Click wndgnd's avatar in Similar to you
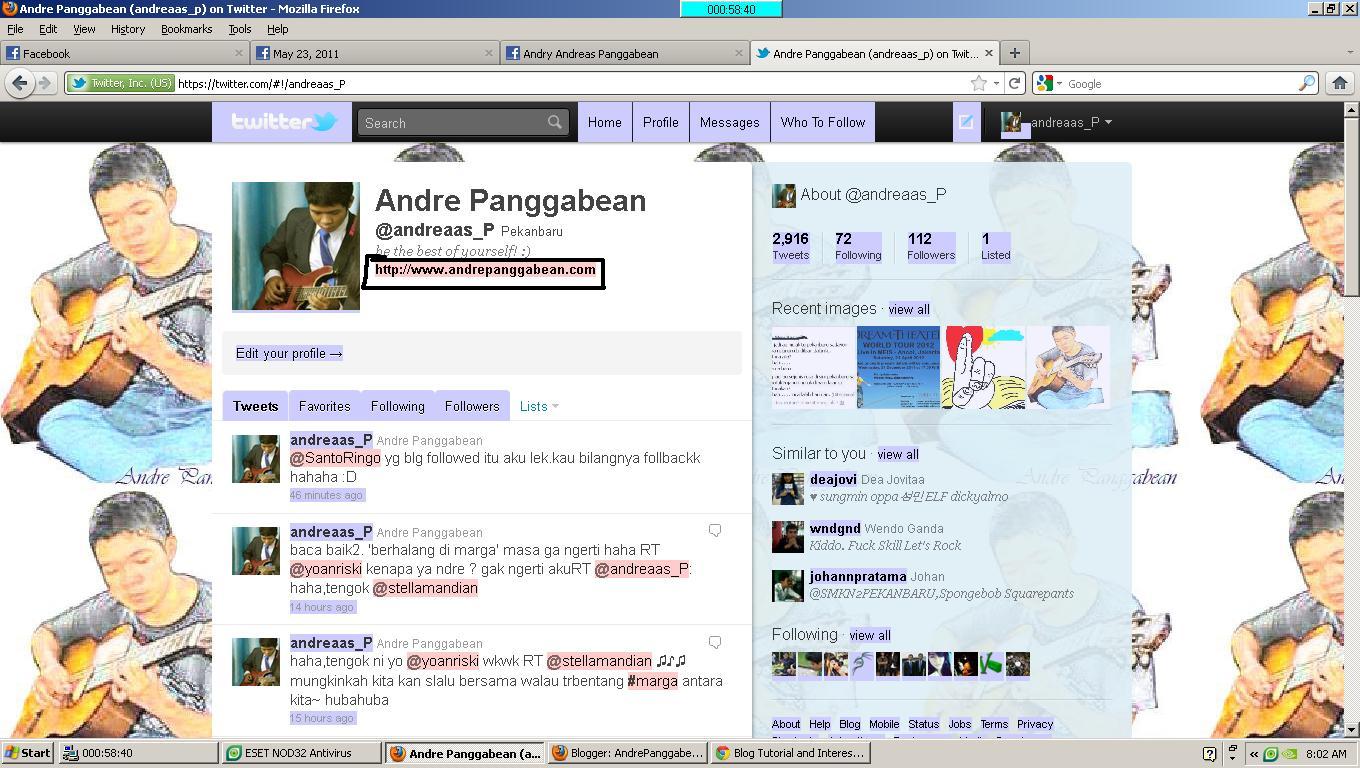 (x=788, y=537)
